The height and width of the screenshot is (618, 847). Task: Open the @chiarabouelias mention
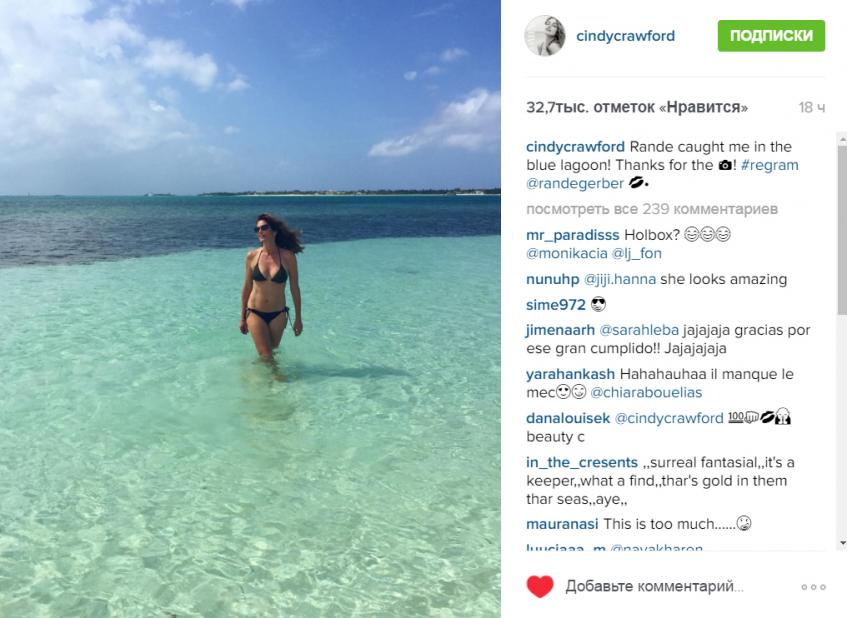pyautogui.click(x=646, y=393)
